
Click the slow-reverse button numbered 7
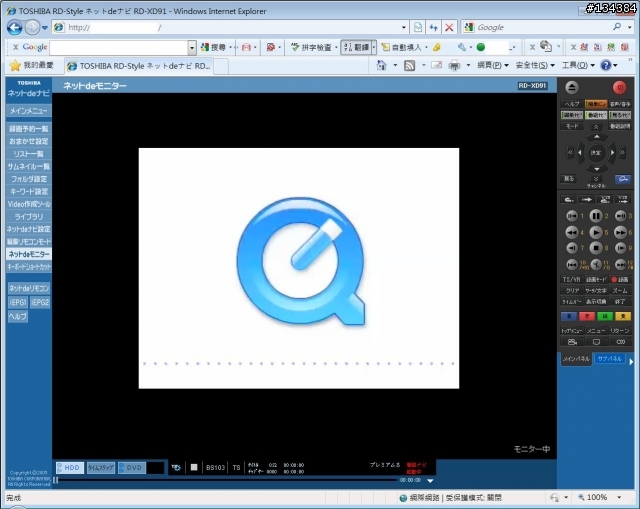click(x=571, y=248)
